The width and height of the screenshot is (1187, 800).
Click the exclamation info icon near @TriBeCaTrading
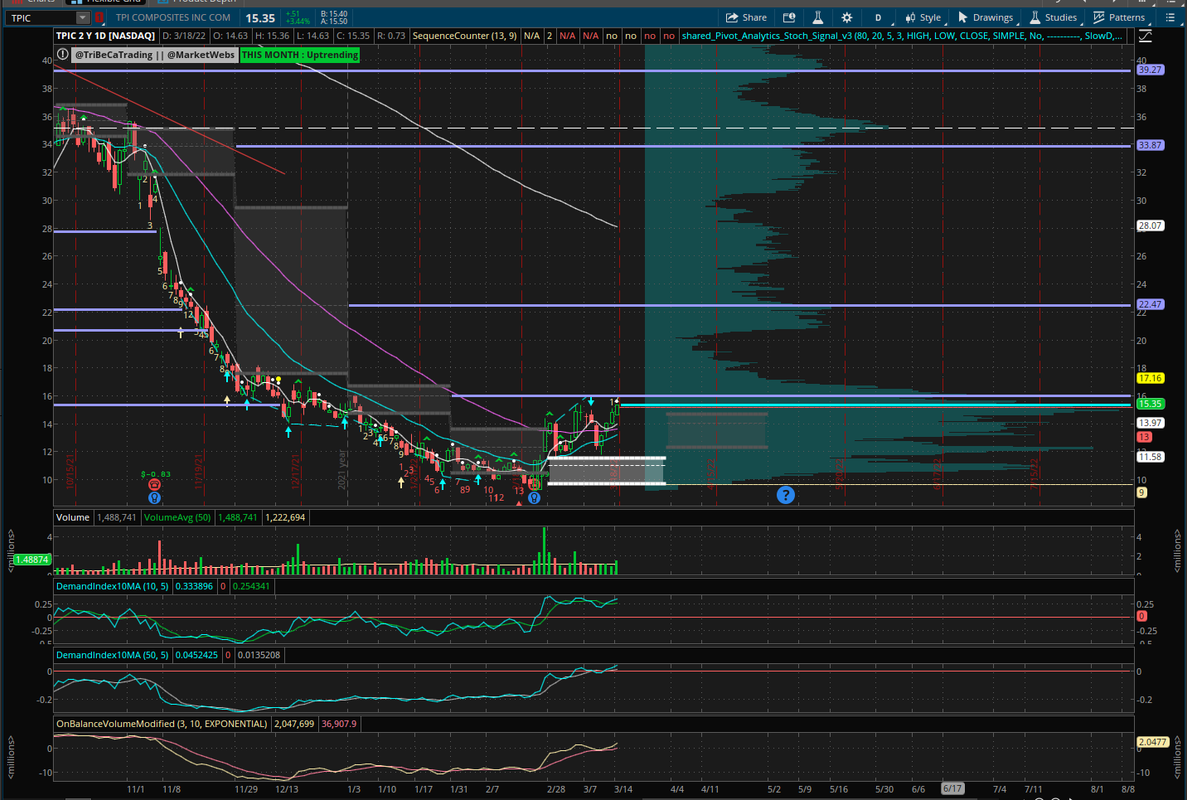click(63, 54)
